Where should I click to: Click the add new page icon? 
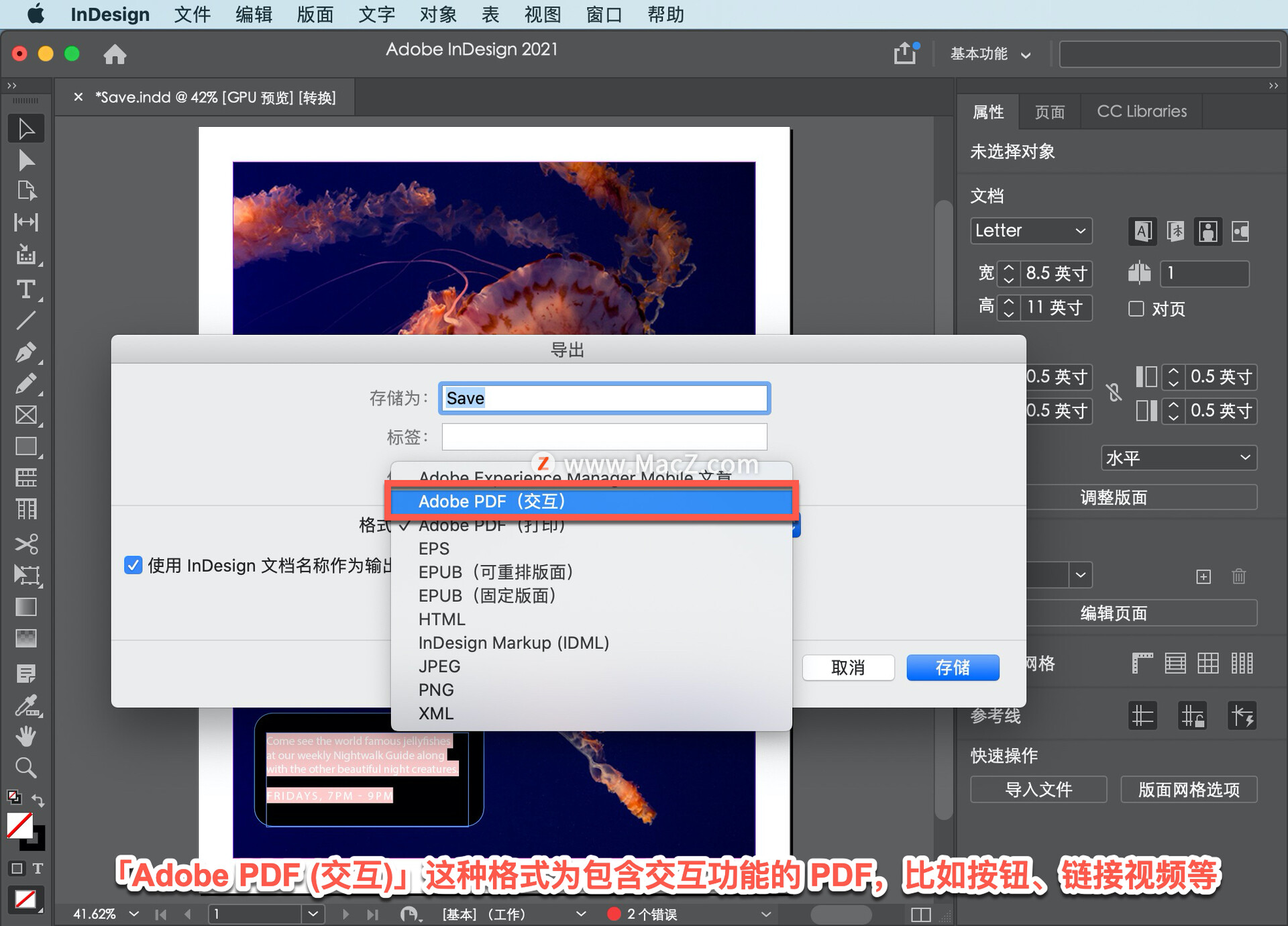click(x=1203, y=576)
